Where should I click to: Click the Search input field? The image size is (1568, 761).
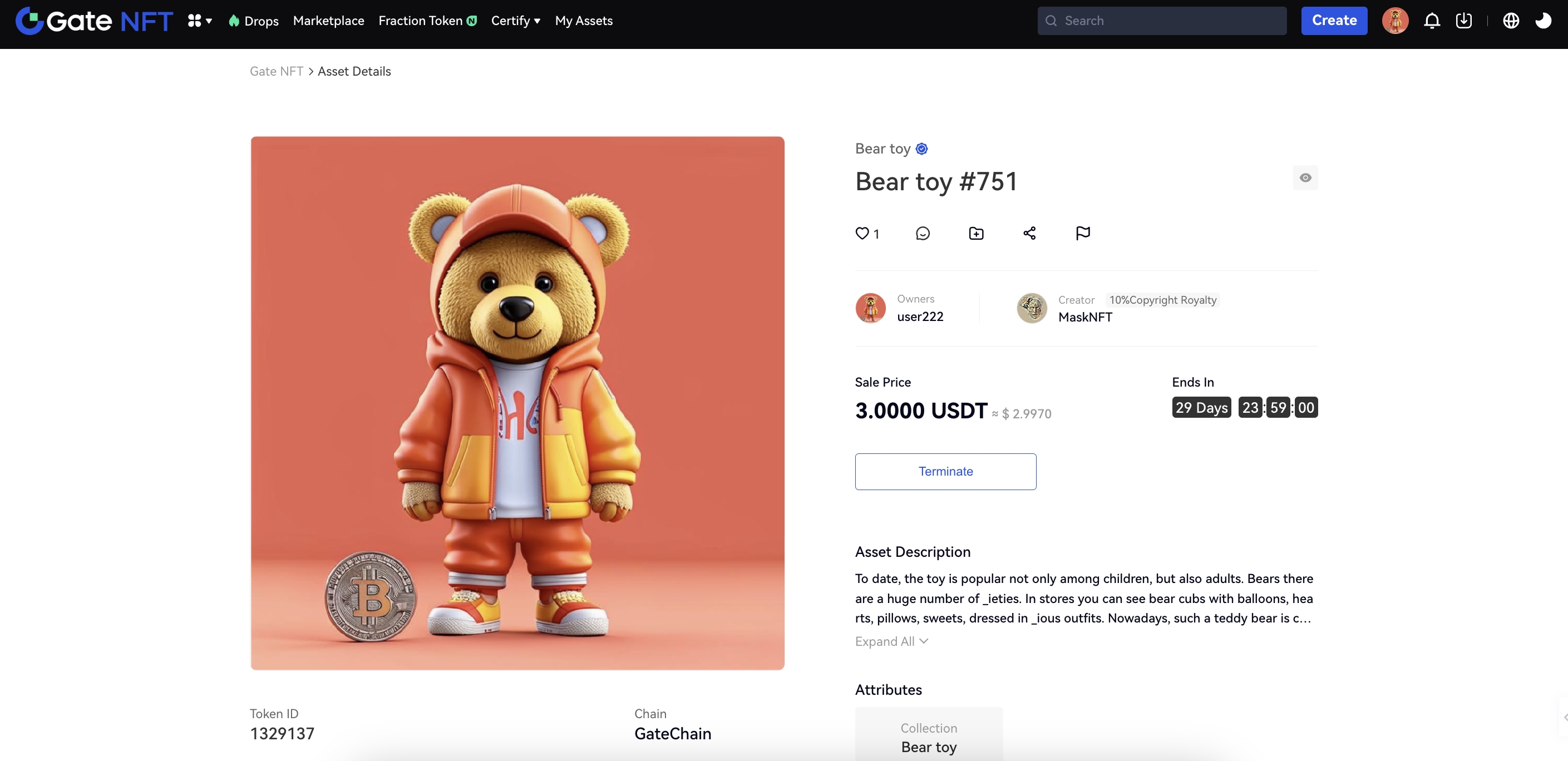tap(1168, 21)
